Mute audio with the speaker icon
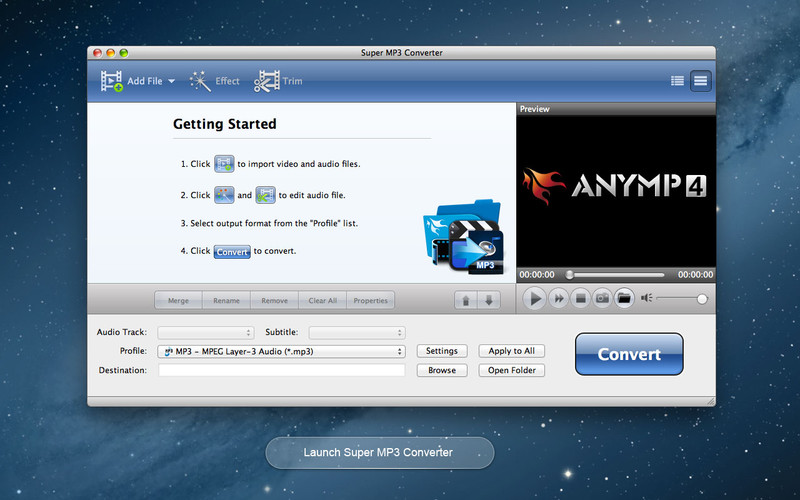The height and width of the screenshot is (500, 800). (646, 298)
